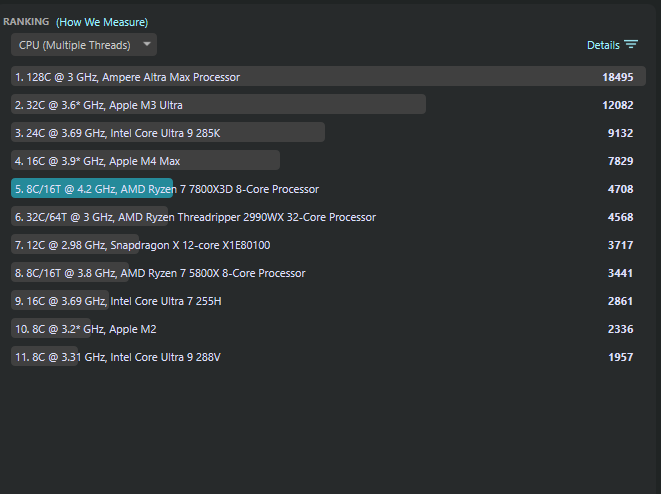
Task: Click the 4708 score for Ryzen 7 7800X3D
Action: [x=620, y=189]
